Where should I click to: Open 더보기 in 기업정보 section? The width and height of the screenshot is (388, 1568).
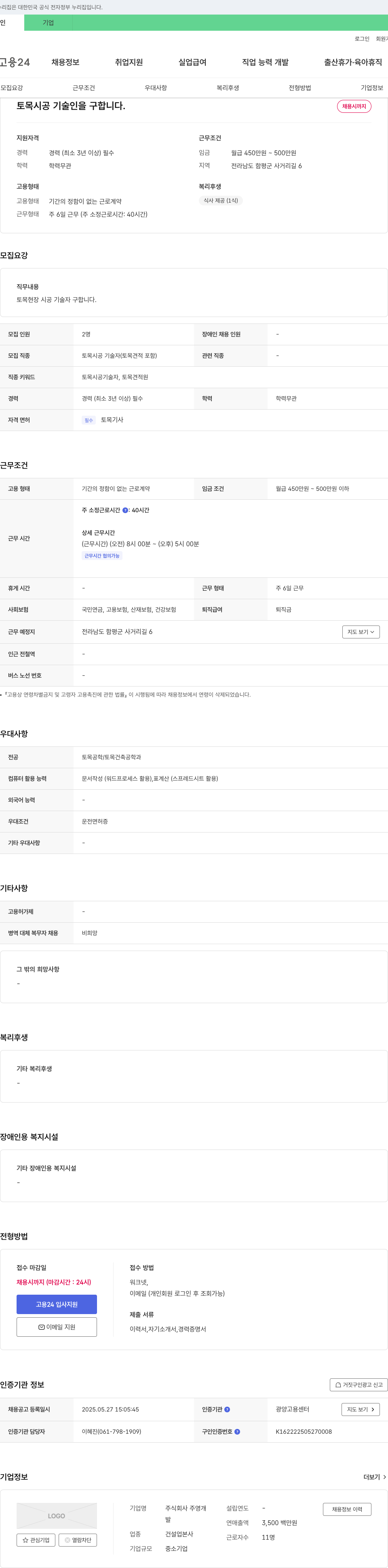click(375, 1477)
